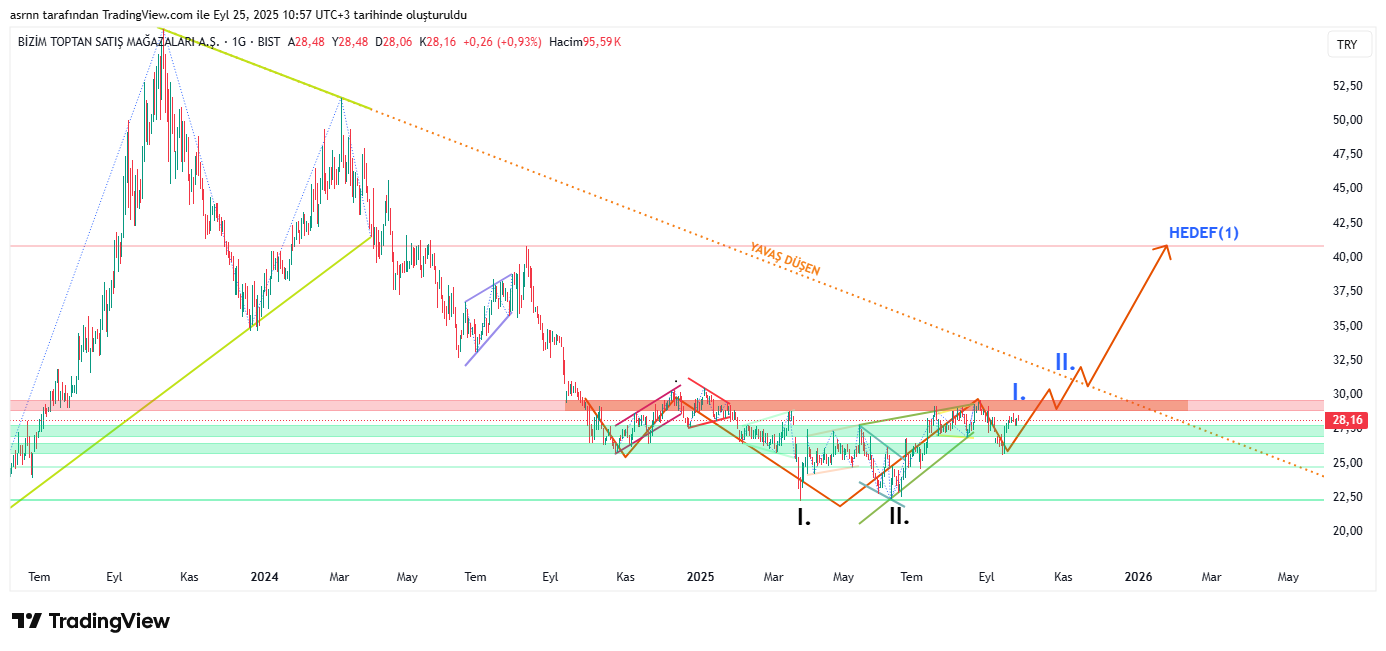Image resolution: width=1386 pixels, height=651 pixels.
Task: Click the purple channel pattern drawing
Action: (x=490, y=320)
